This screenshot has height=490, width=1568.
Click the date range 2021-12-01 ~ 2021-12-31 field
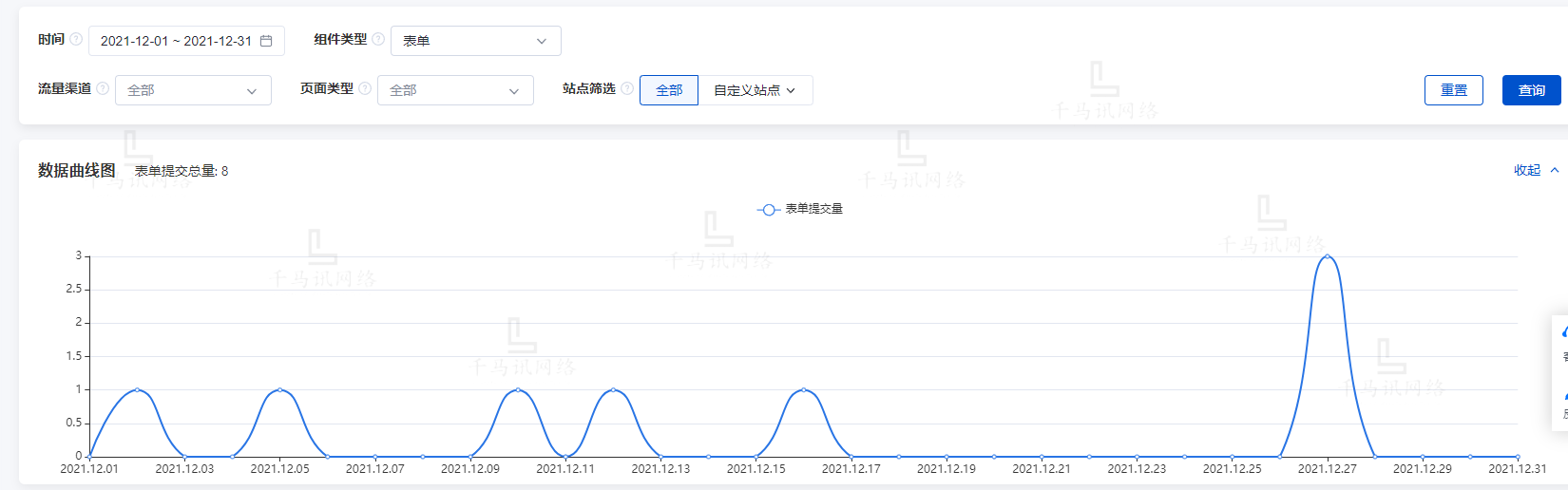click(176, 41)
